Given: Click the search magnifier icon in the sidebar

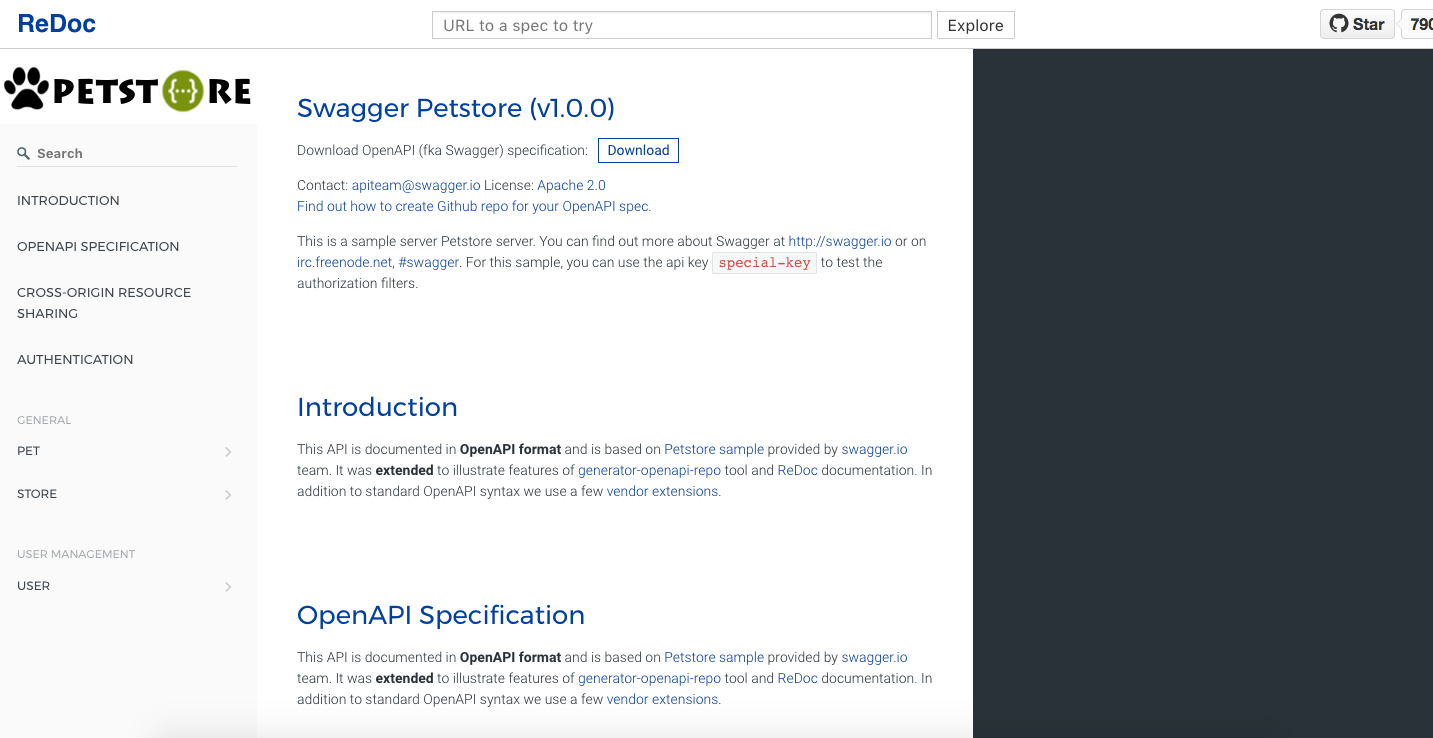Looking at the screenshot, I should tap(22, 152).
